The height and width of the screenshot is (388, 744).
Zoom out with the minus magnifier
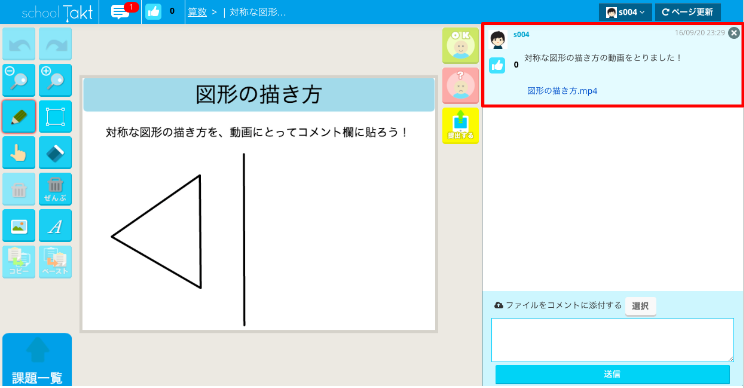coord(19,80)
